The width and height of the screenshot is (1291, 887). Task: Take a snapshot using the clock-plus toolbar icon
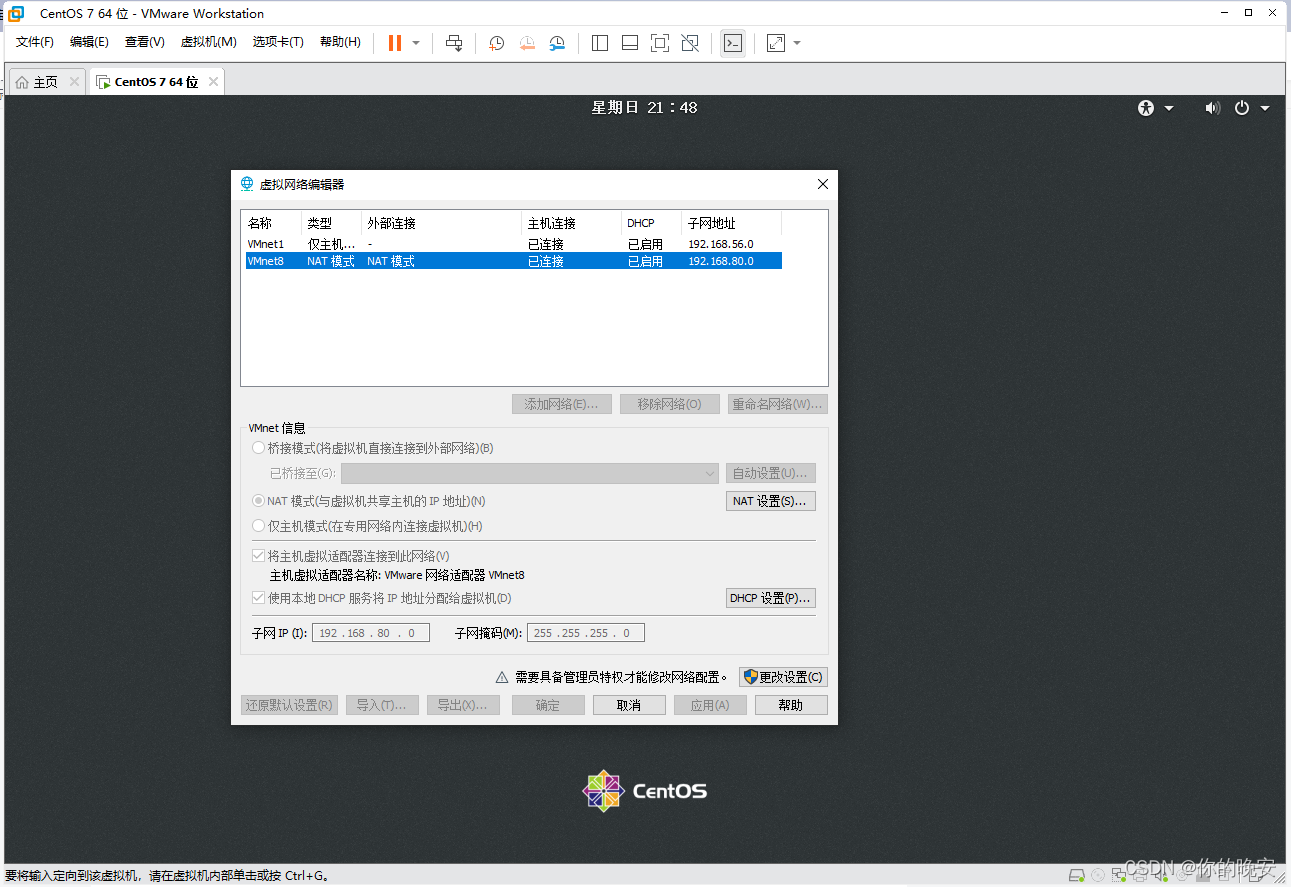496,43
